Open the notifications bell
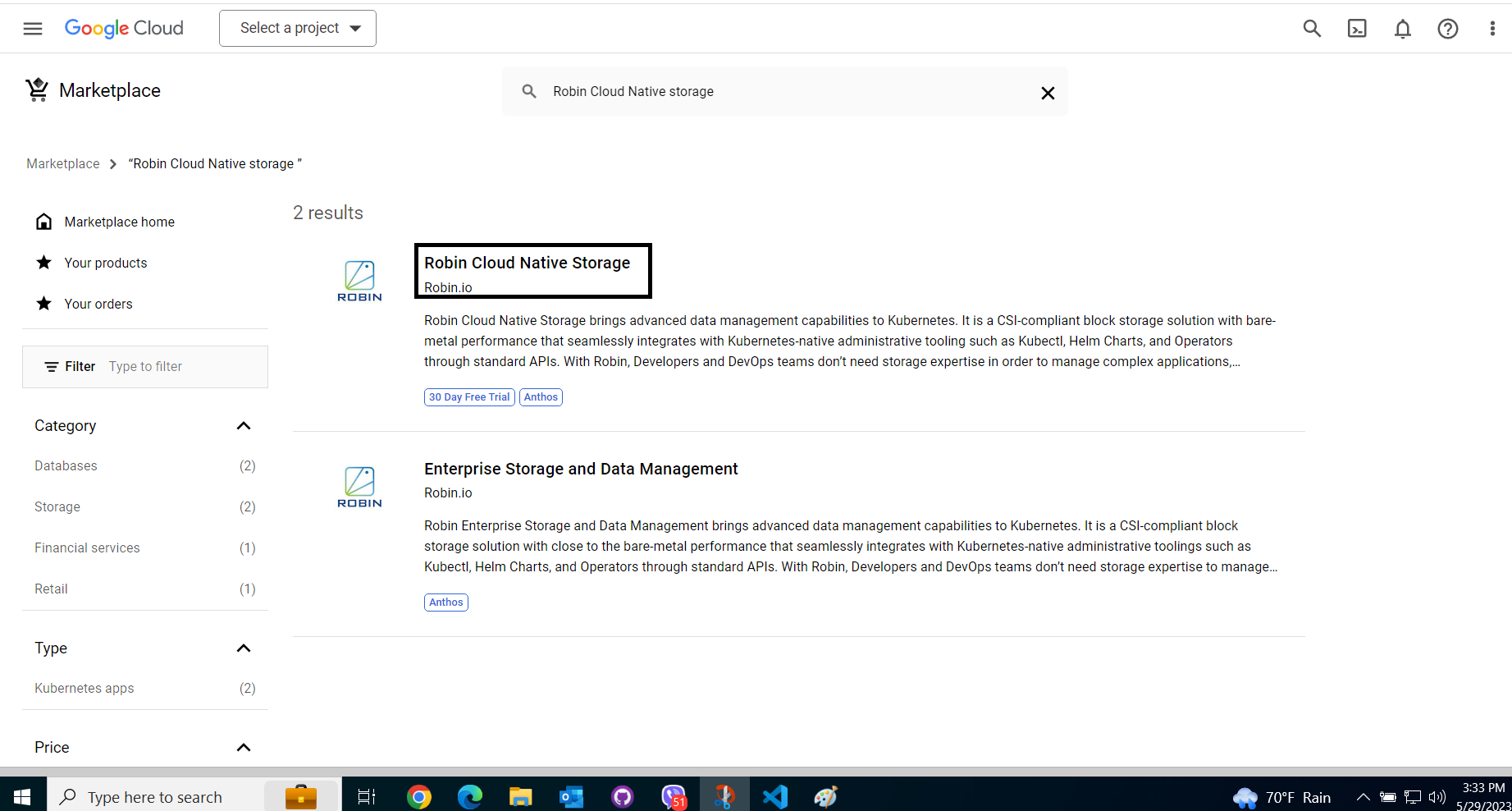Image resolution: width=1512 pixels, height=811 pixels. click(1403, 29)
